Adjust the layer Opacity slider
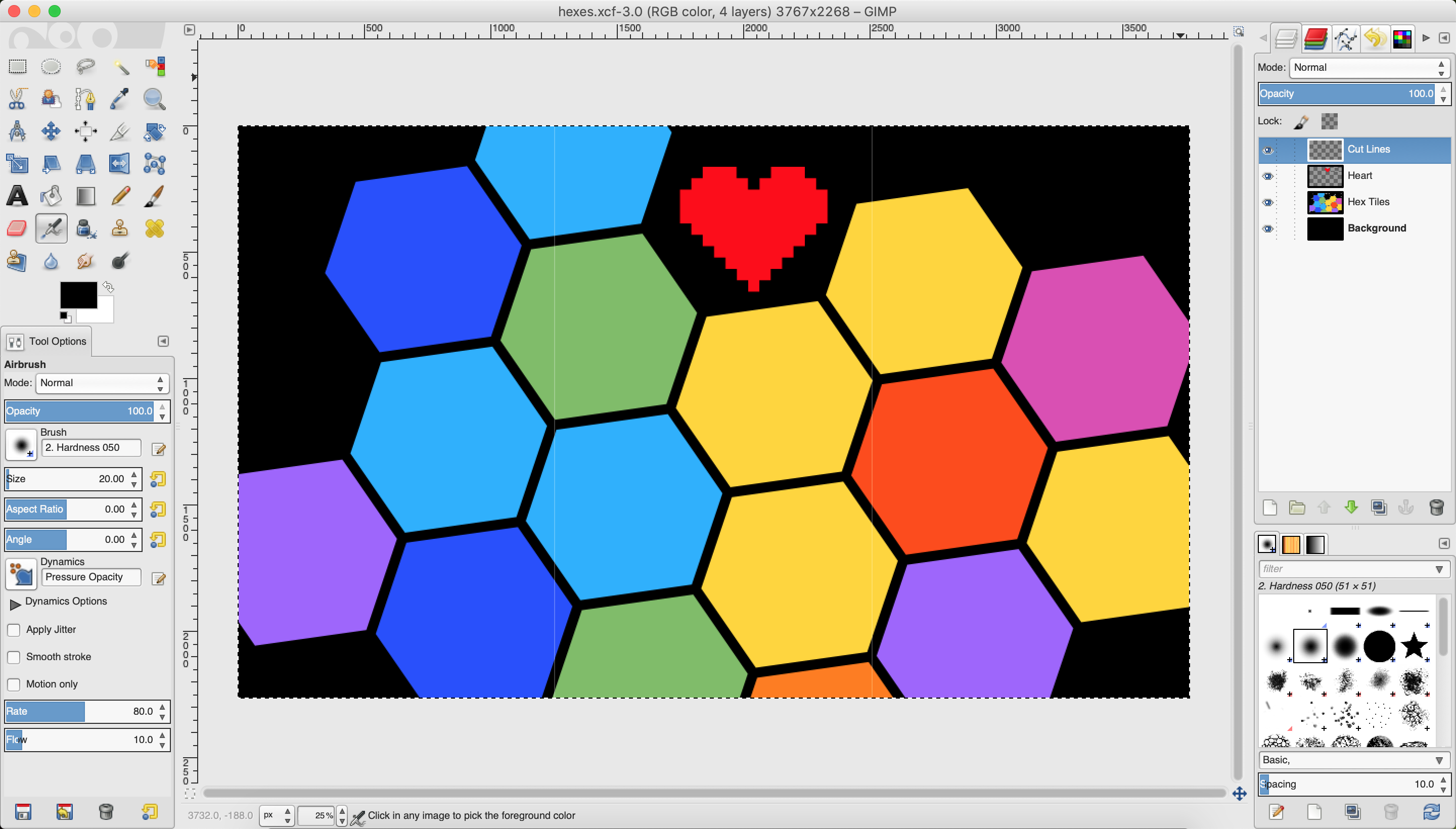The height and width of the screenshot is (829, 1456). point(1348,94)
